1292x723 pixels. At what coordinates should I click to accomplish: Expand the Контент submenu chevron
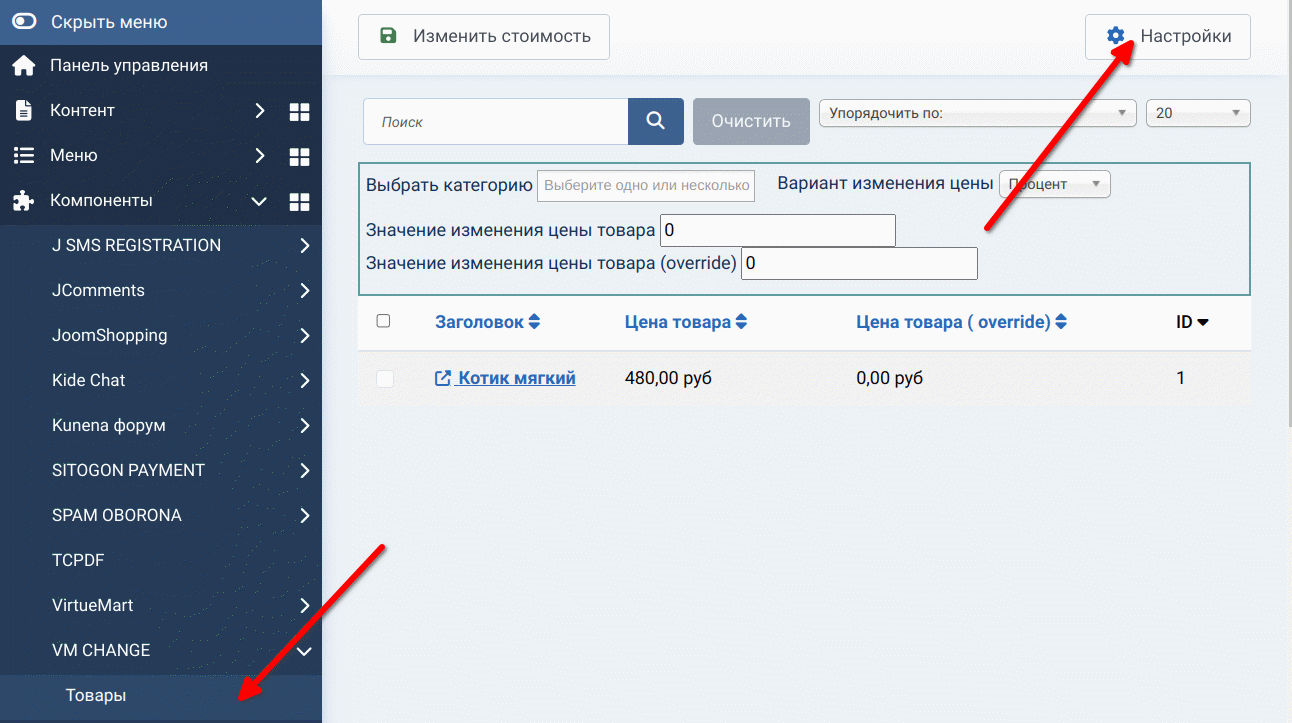point(259,110)
